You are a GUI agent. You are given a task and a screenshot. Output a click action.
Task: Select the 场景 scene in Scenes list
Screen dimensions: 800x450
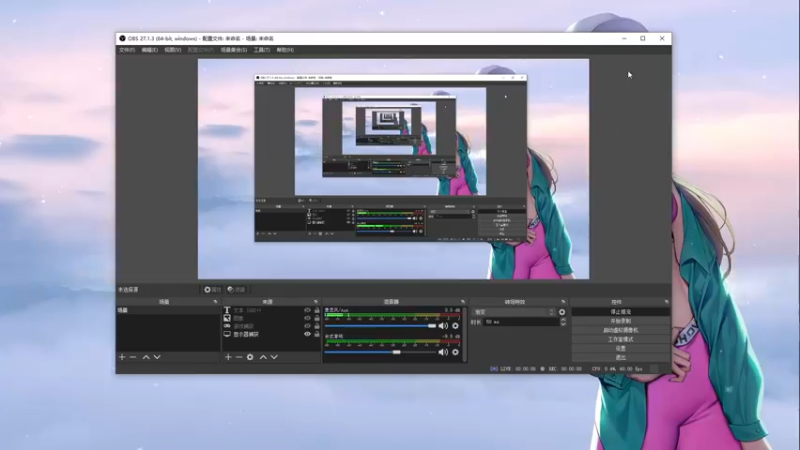168,310
